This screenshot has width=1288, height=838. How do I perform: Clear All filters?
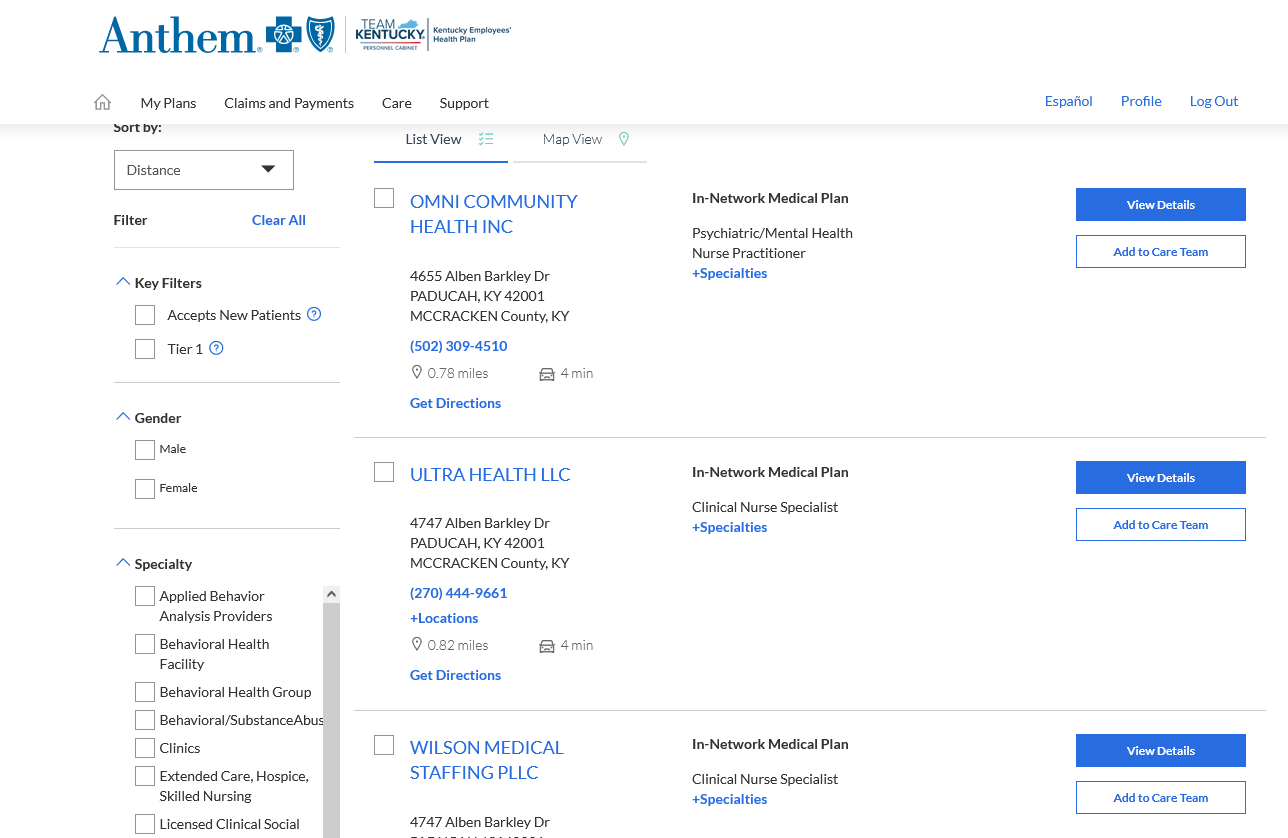point(279,220)
